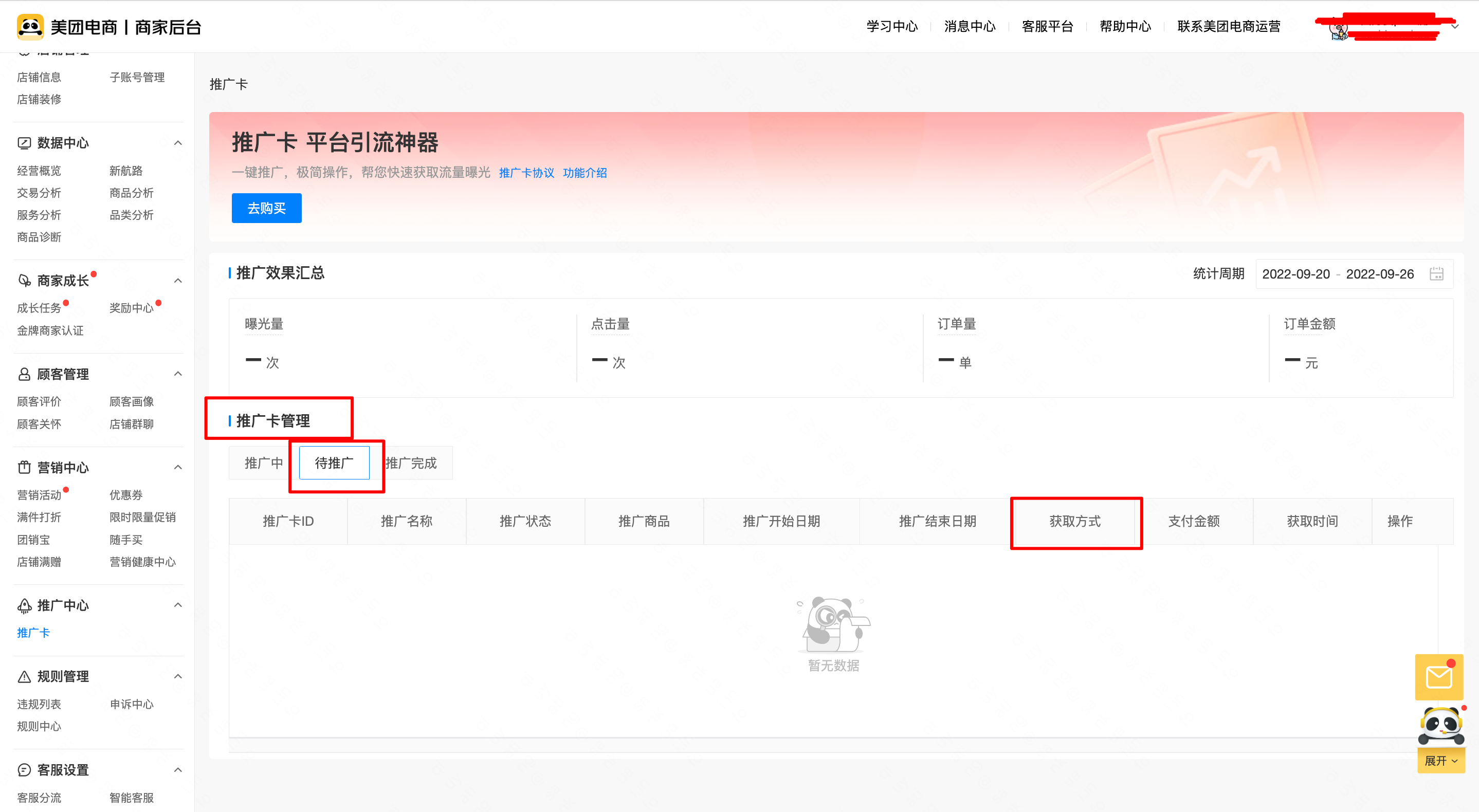Click the 统计周期 start date field
1479x812 pixels.
coord(1295,274)
